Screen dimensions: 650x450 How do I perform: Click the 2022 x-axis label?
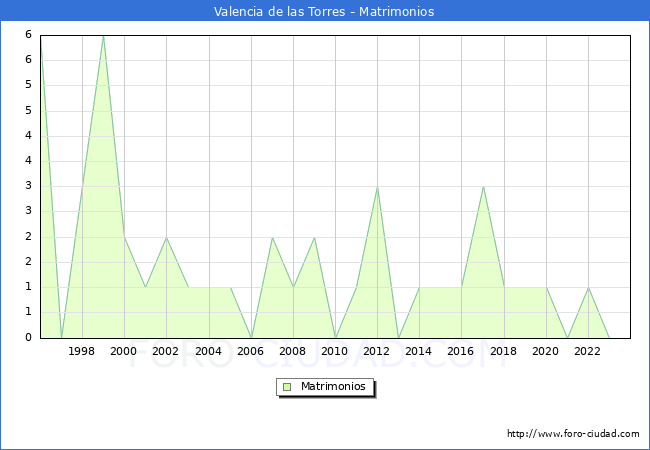[x=587, y=351]
